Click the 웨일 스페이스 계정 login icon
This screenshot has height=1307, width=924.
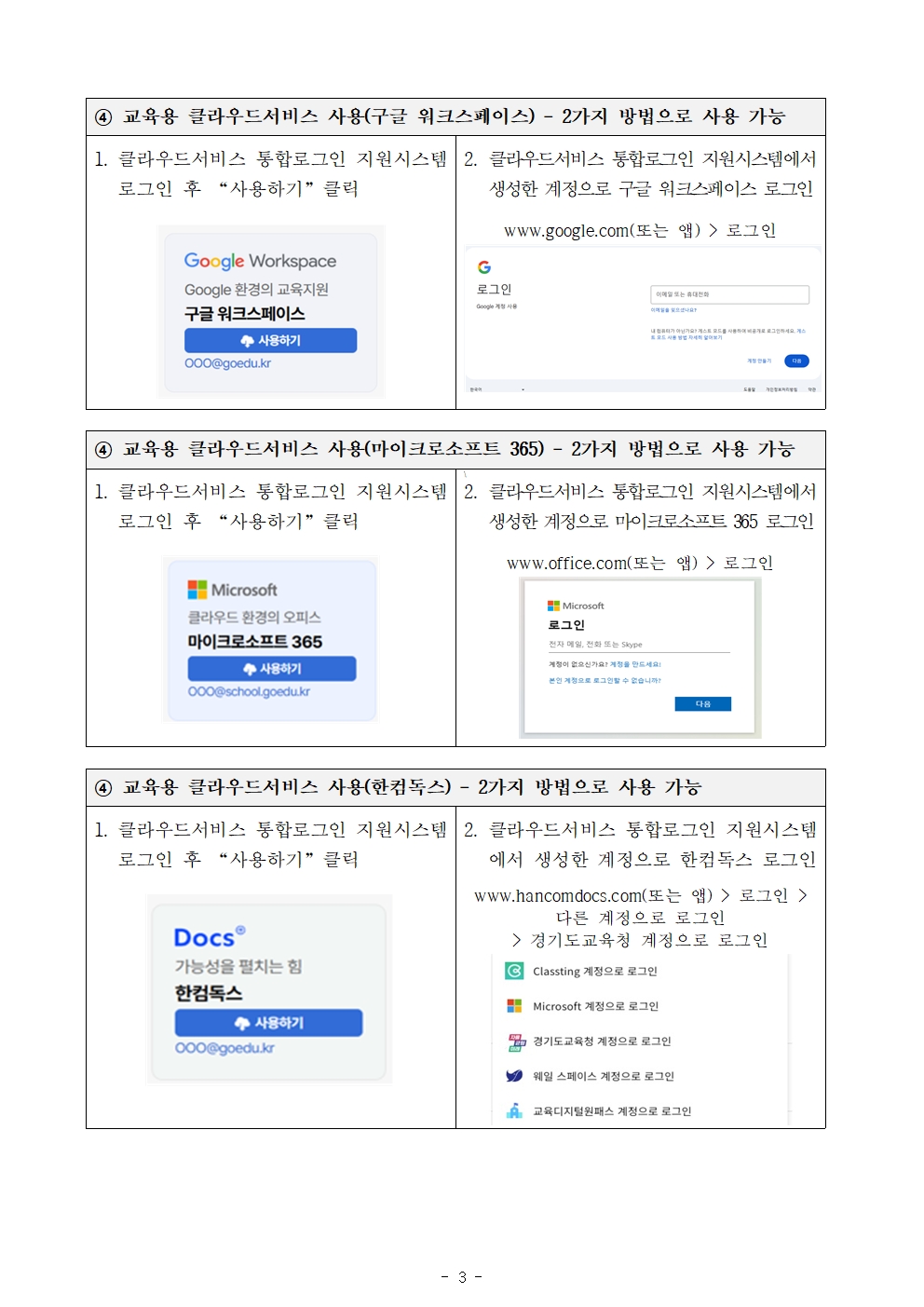click(514, 1076)
